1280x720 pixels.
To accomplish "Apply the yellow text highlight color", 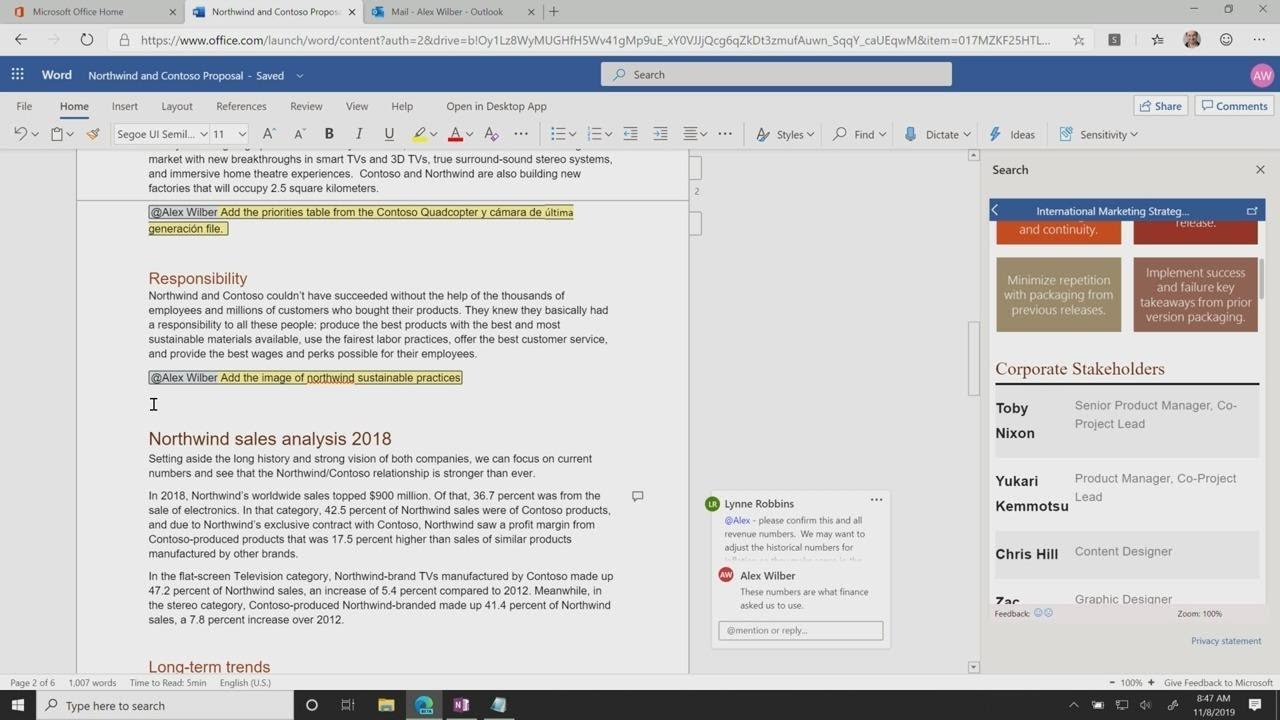I will tap(420, 134).
